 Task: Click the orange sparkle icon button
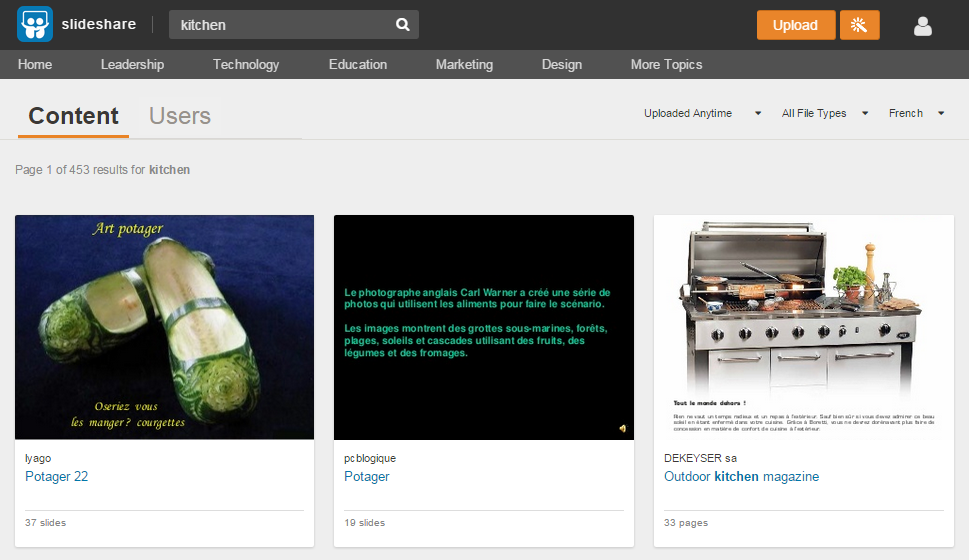coord(859,25)
